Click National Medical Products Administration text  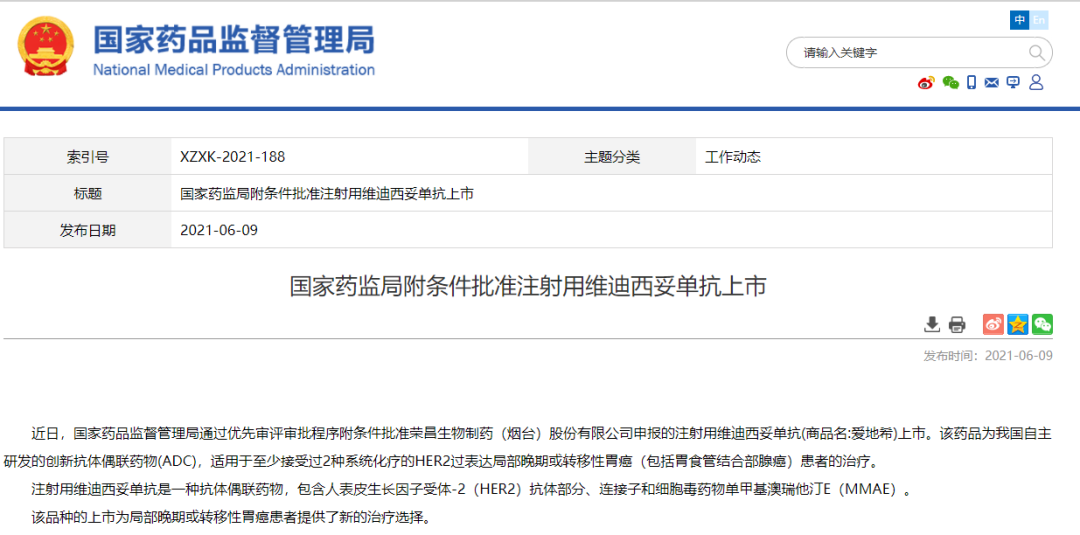pyautogui.click(x=234, y=70)
